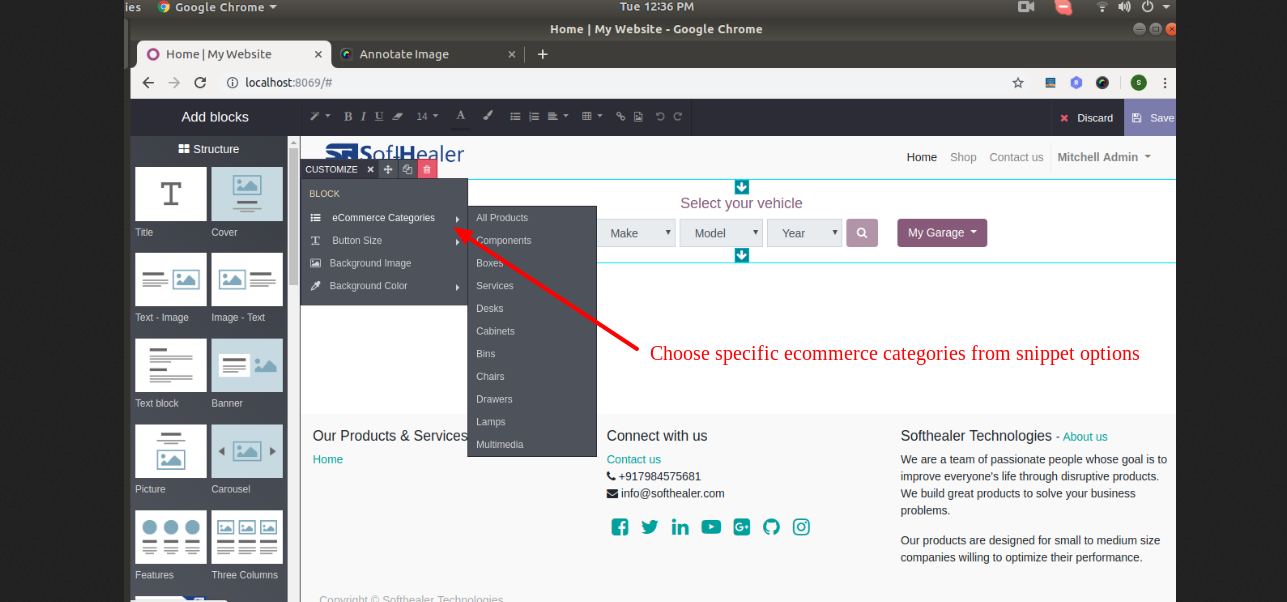Click the undo icon in editor toolbar
Screen dimensions: 1287x602
tap(660, 116)
